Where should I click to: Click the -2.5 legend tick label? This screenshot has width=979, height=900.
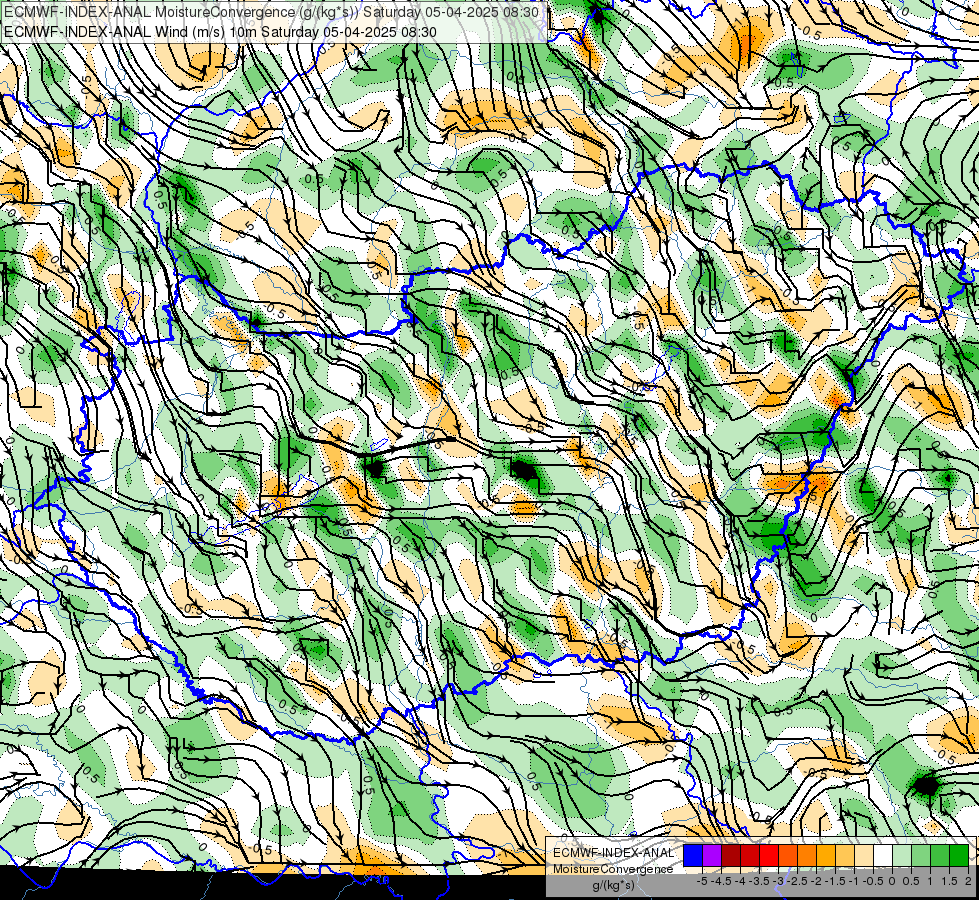pyautogui.click(x=797, y=881)
